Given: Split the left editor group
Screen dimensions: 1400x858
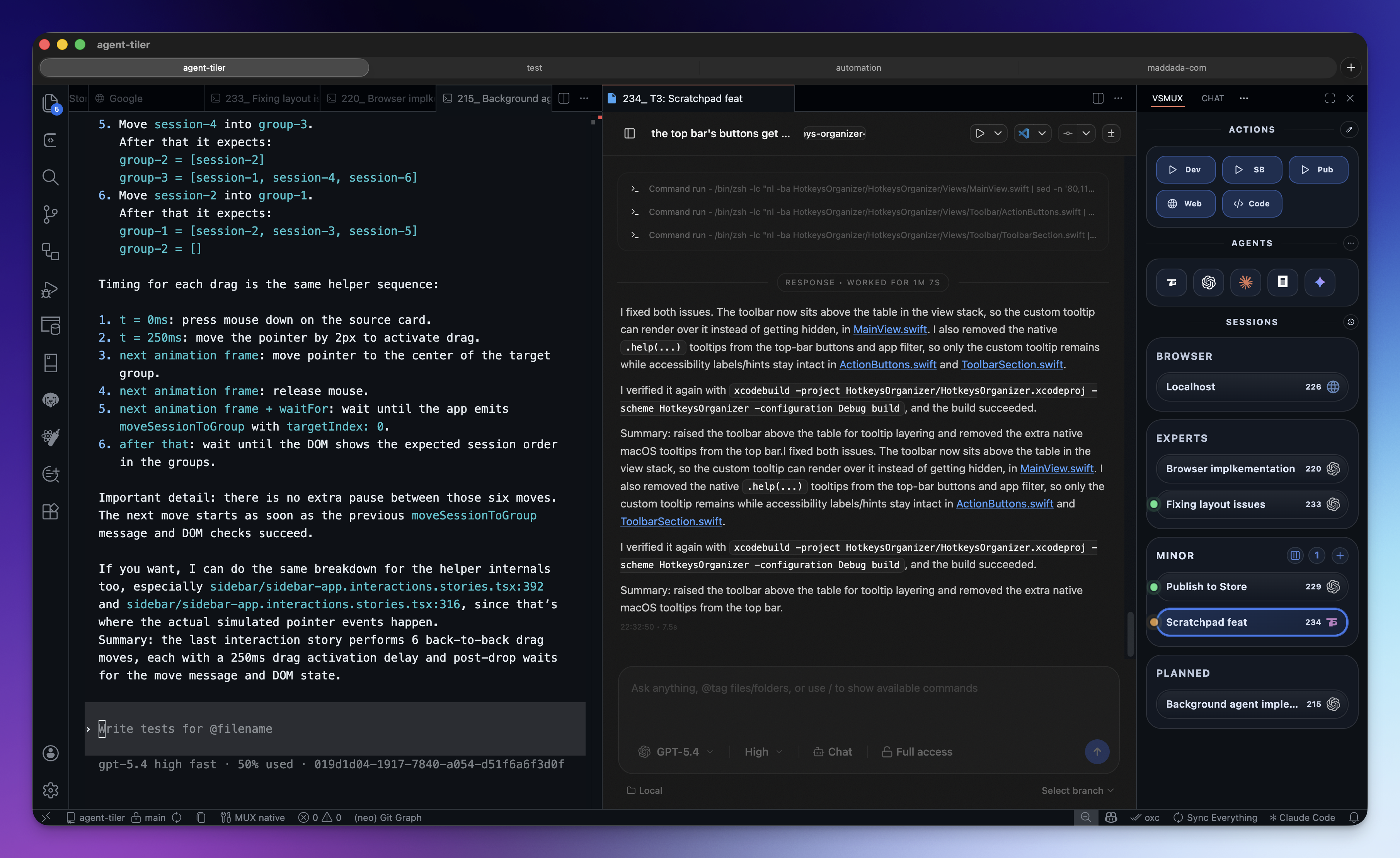Looking at the screenshot, I should [x=564, y=98].
